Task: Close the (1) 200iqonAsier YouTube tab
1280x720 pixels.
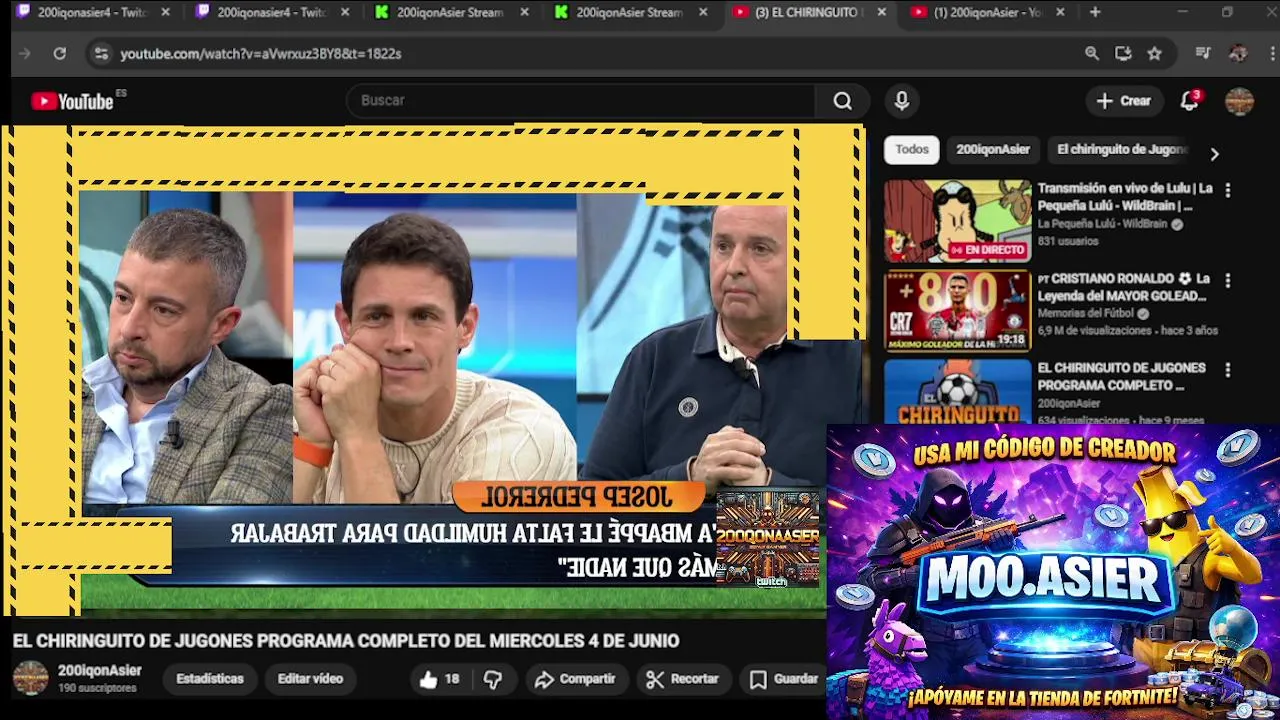Action: pyautogui.click(x=1060, y=12)
